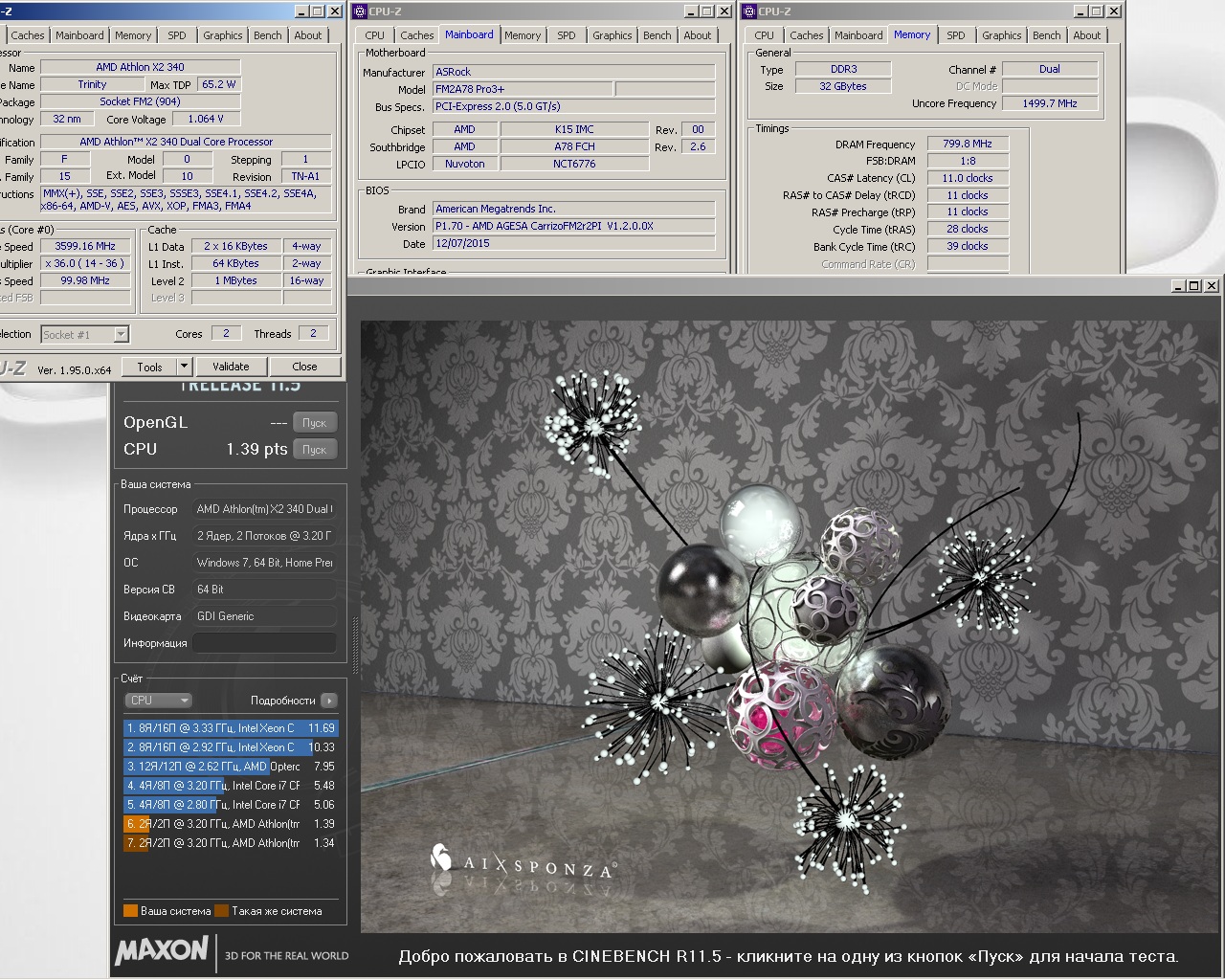The height and width of the screenshot is (980, 1225).
Task: Click the Validate button in CPU-Z
Action: click(x=231, y=367)
